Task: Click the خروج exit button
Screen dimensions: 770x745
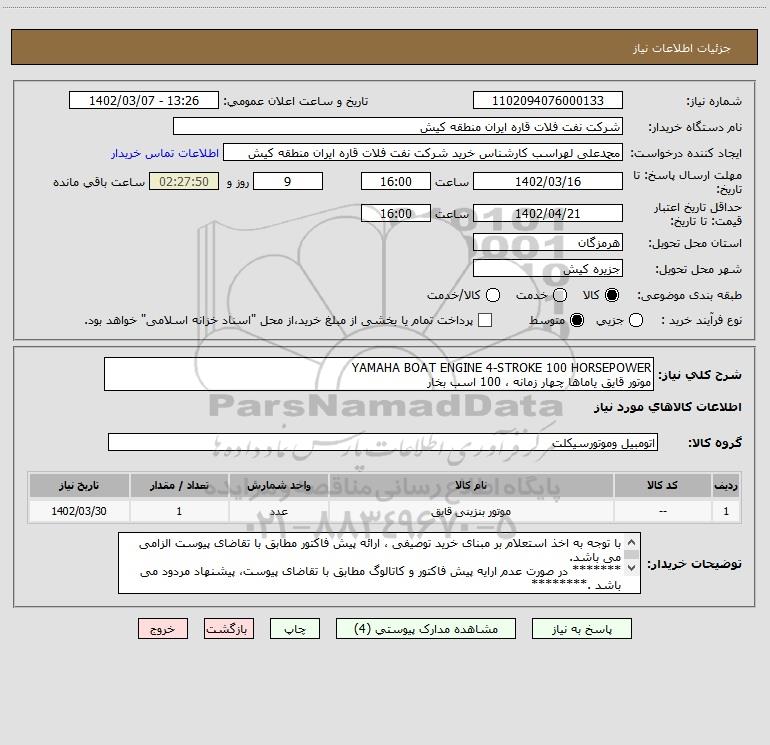Action: pyautogui.click(x=163, y=629)
